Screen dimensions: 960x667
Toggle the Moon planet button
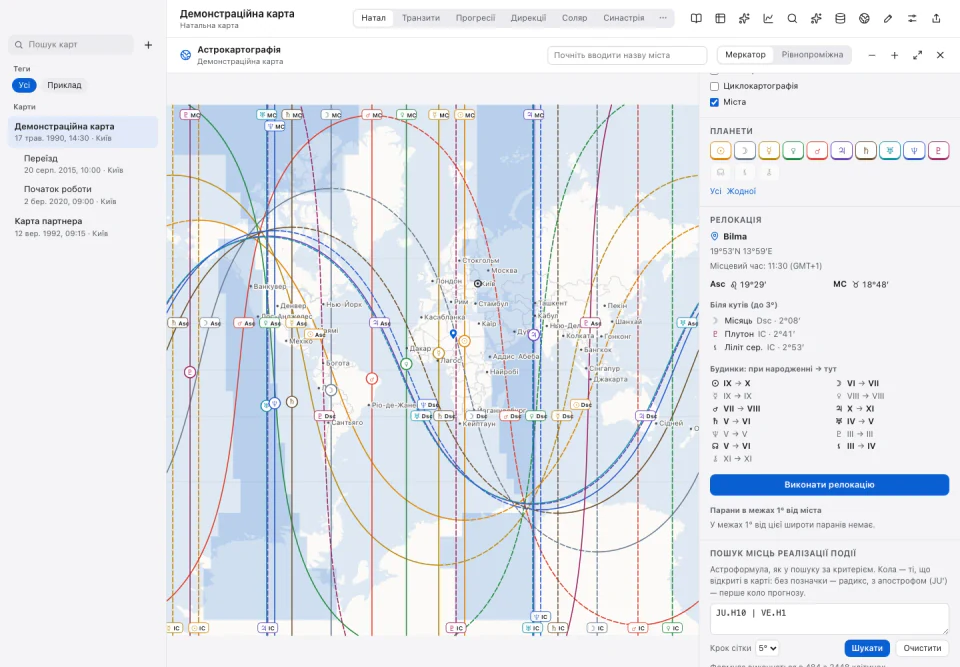(744, 151)
